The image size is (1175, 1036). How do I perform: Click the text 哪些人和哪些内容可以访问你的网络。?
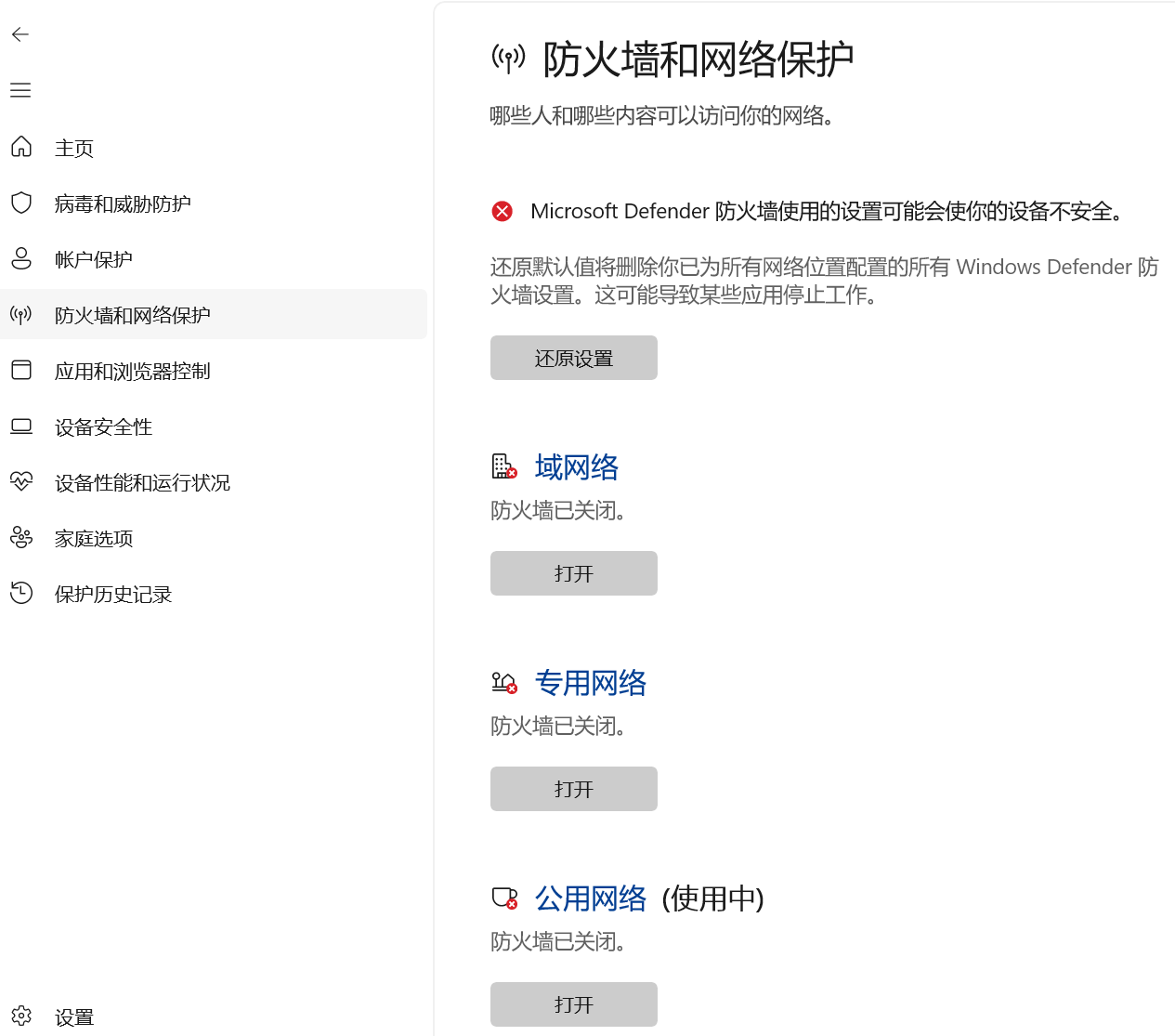pos(662,115)
